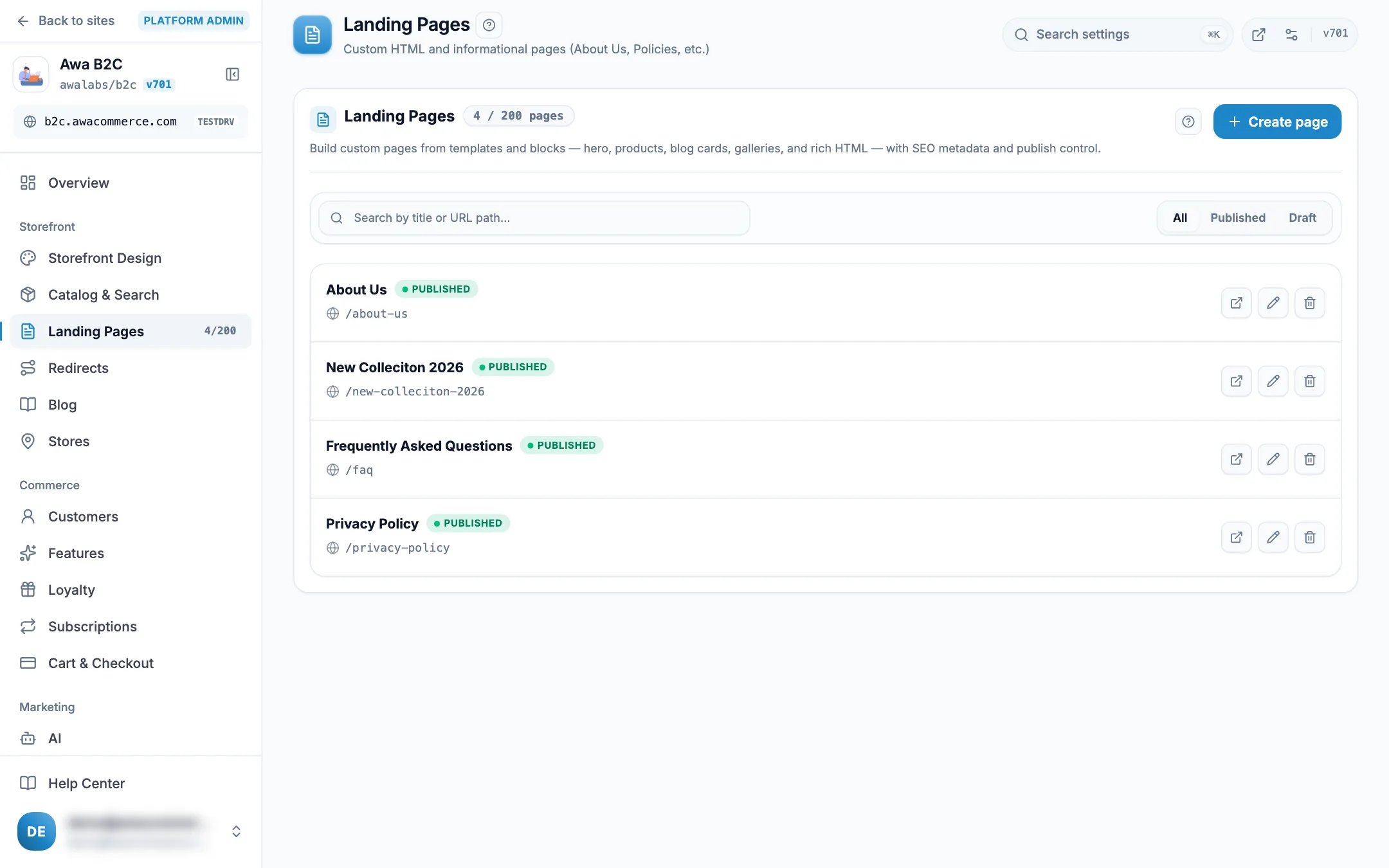Open Privacy Policy page externally
1389x868 pixels.
point(1236,538)
